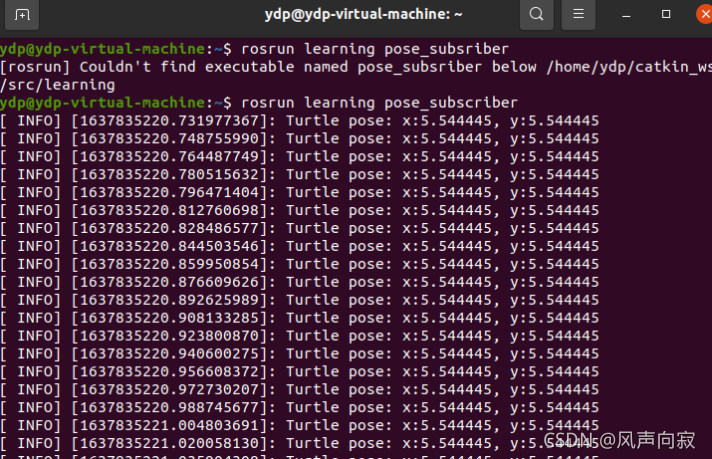The width and height of the screenshot is (712, 459).
Task: Click the log line with timestamp 1637835220.940600275
Action: 300,354
